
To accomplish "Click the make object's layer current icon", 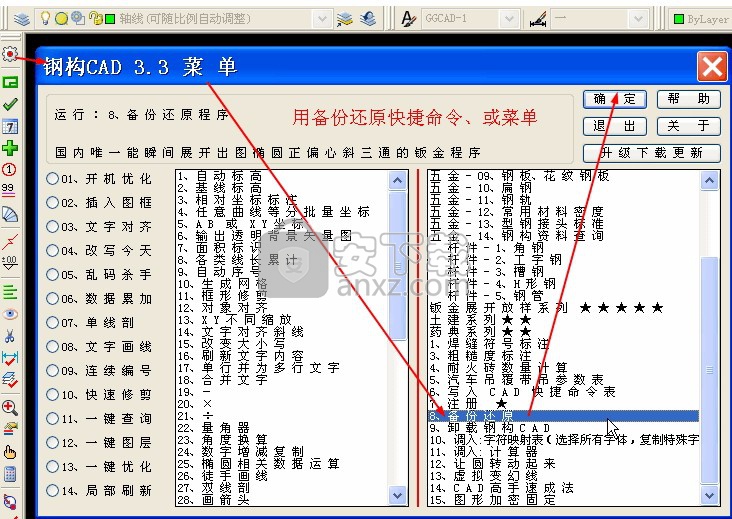I will [345, 19].
